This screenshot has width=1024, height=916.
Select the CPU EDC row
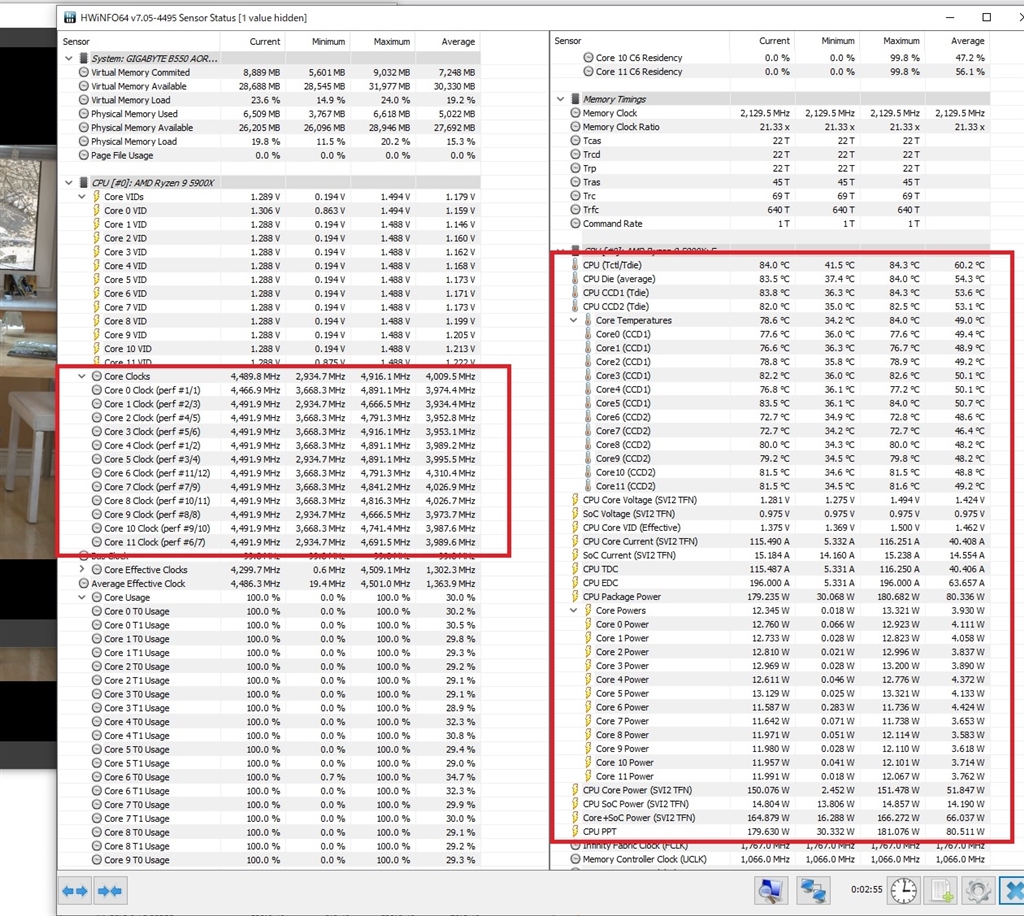click(x=771, y=582)
